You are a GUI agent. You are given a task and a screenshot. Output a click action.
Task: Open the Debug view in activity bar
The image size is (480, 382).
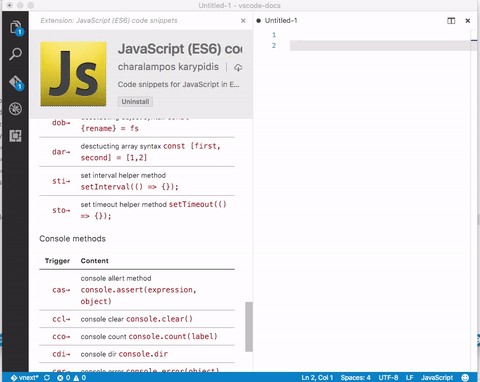(x=15, y=109)
